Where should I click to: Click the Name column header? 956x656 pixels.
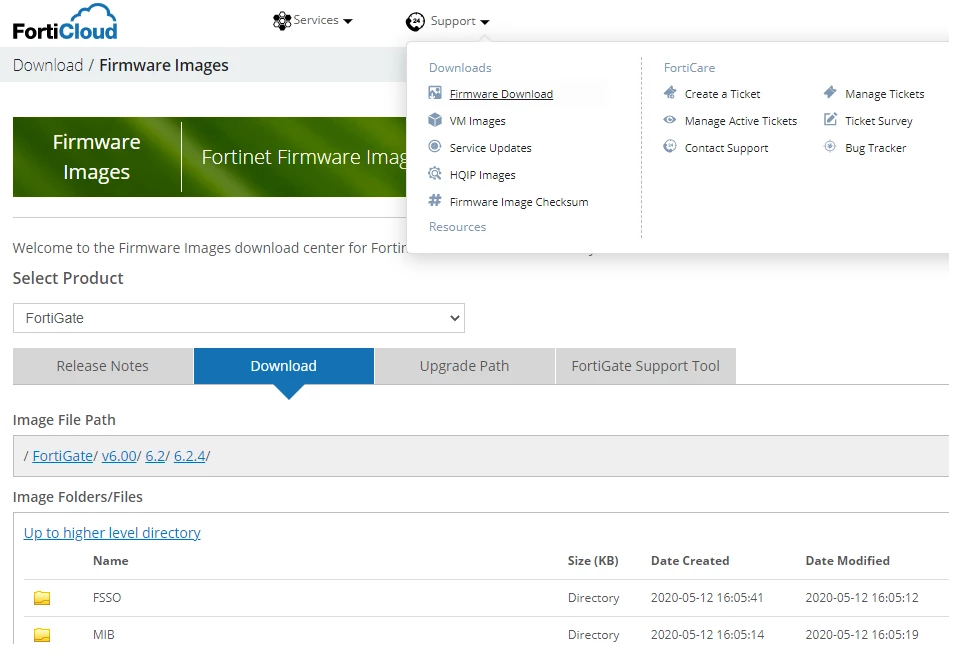coord(110,560)
